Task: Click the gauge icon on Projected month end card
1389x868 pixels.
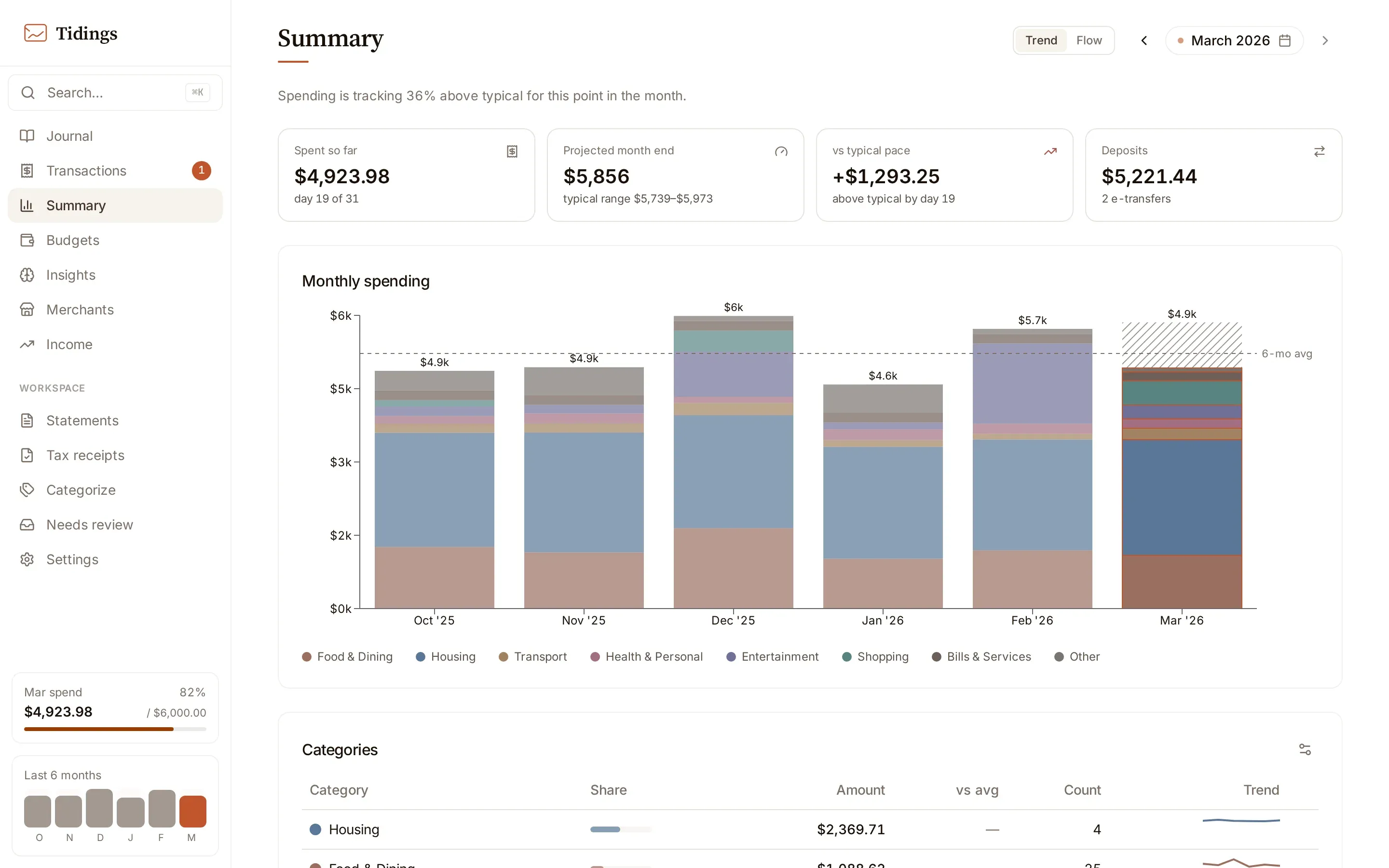Action: 781,151
